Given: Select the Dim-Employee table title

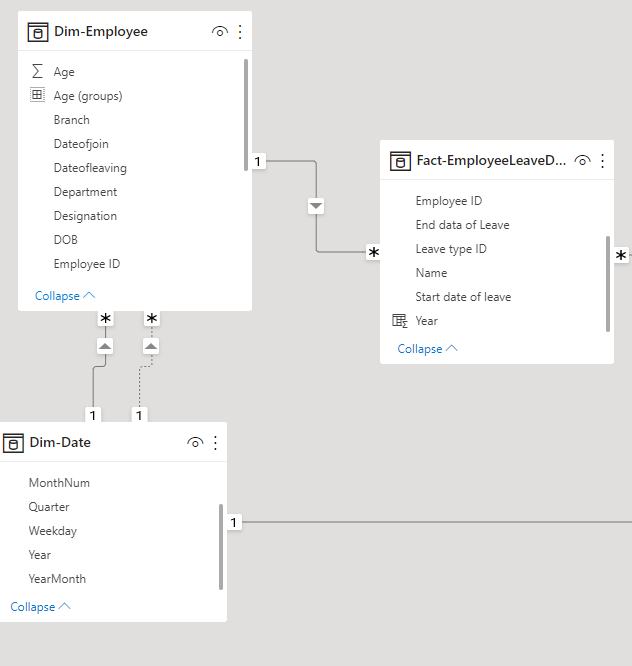Looking at the screenshot, I should (x=101, y=31).
